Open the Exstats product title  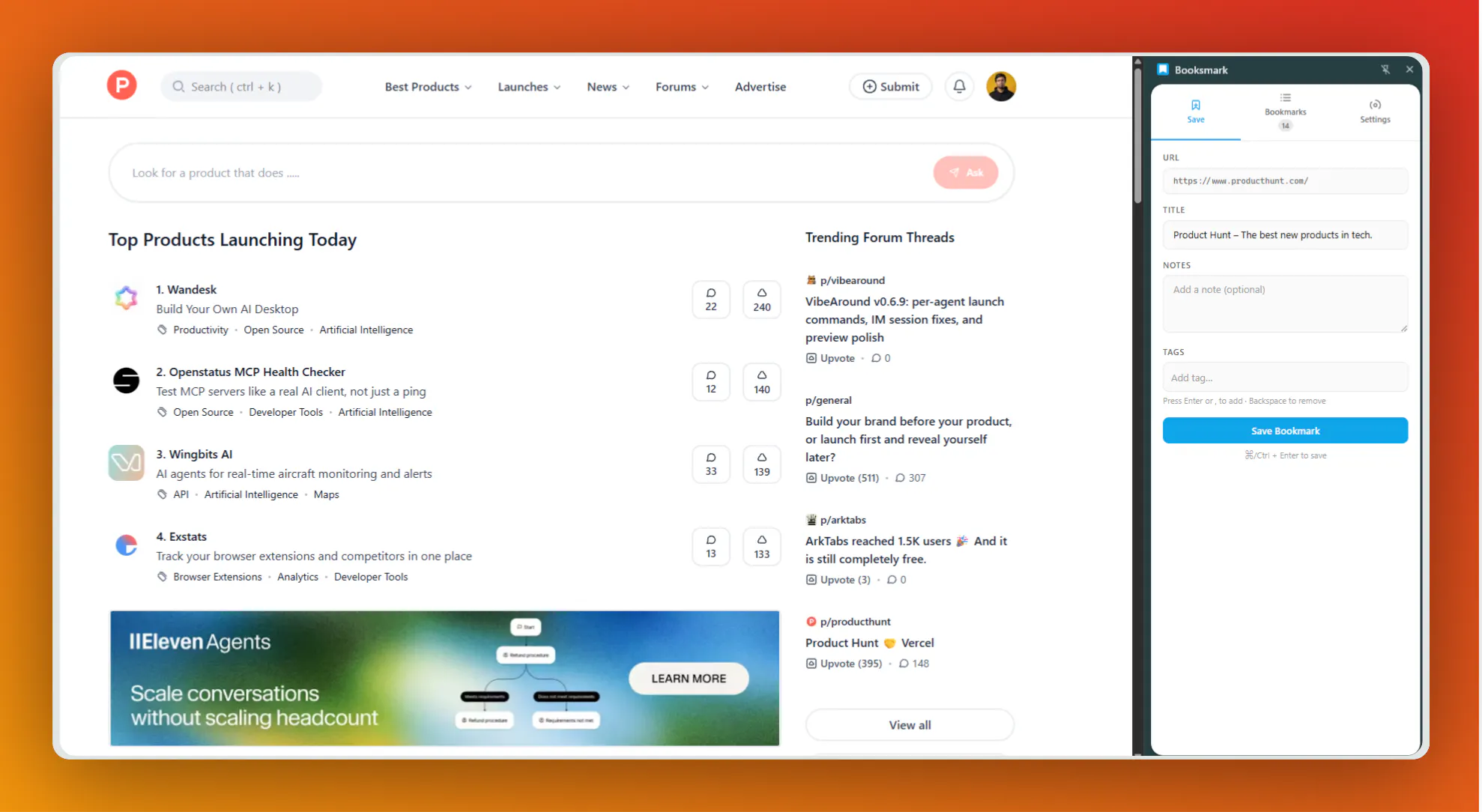181,537
